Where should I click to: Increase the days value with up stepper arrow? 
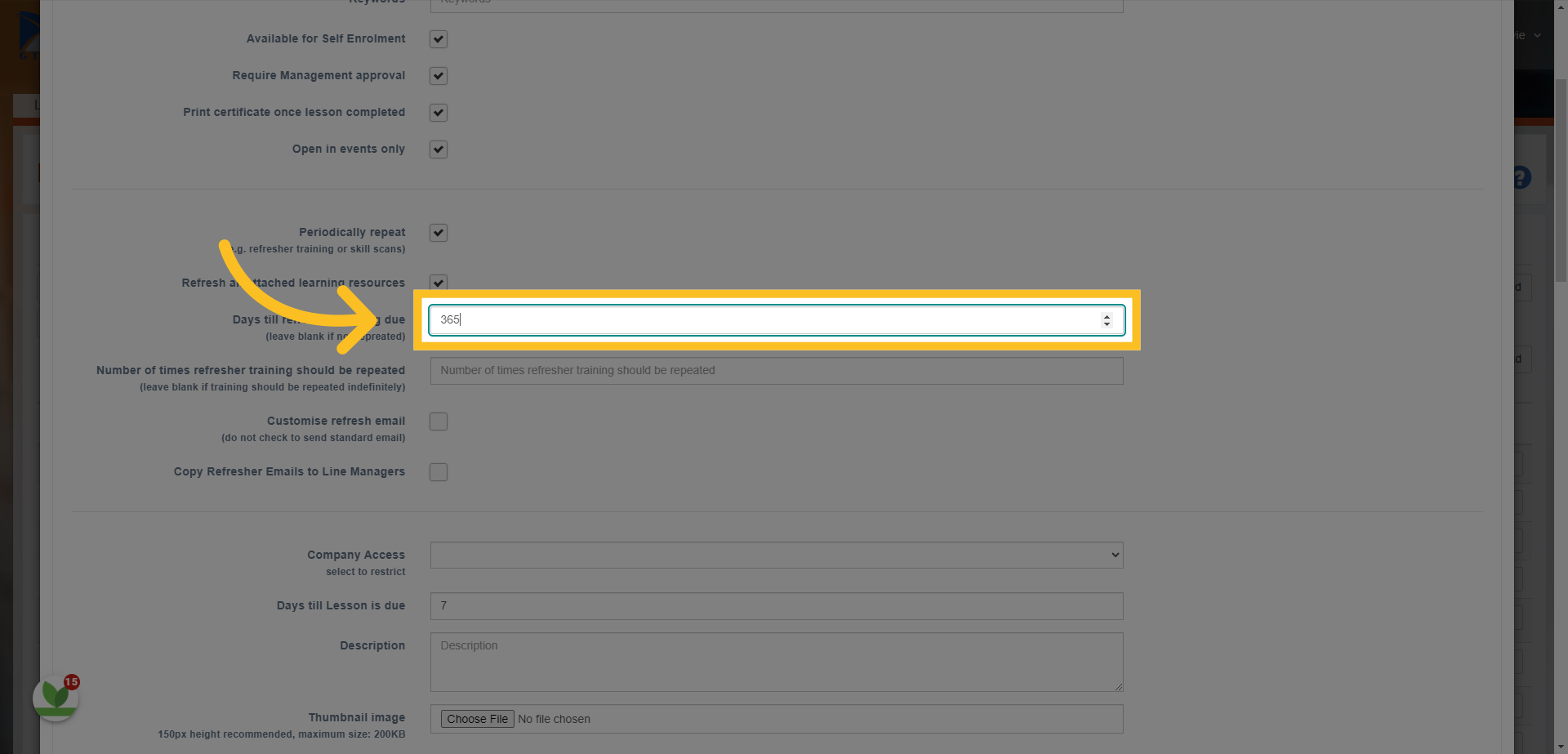tap(1107, 316)
